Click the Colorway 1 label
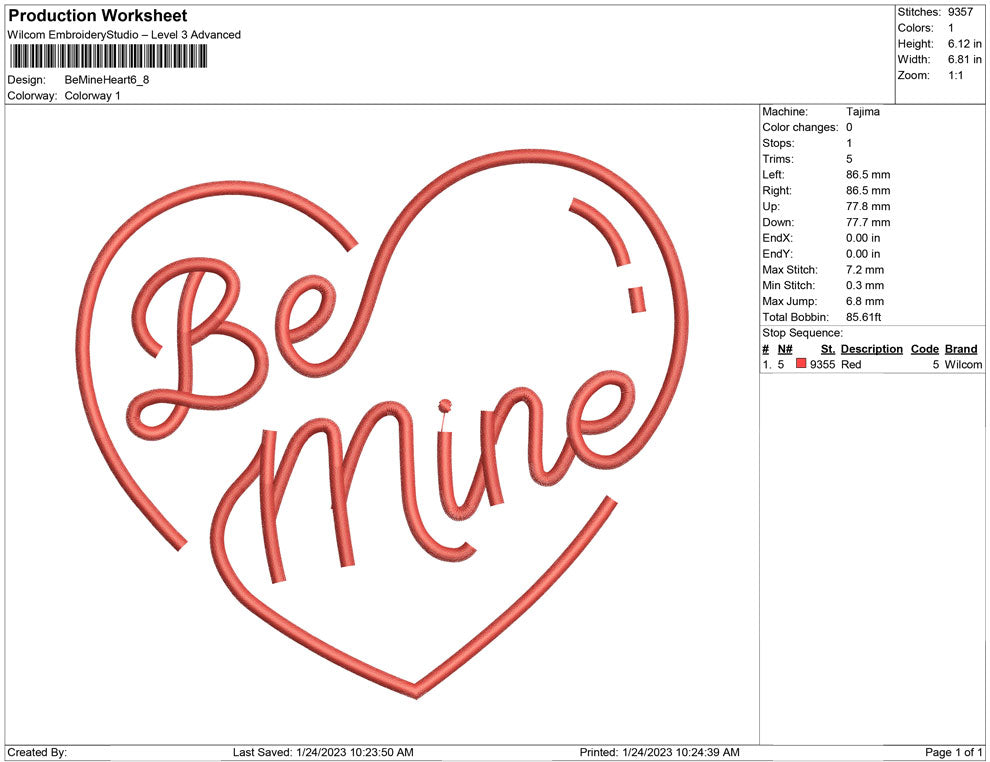This screenshot has height=762, width=990. click(92, 95)
